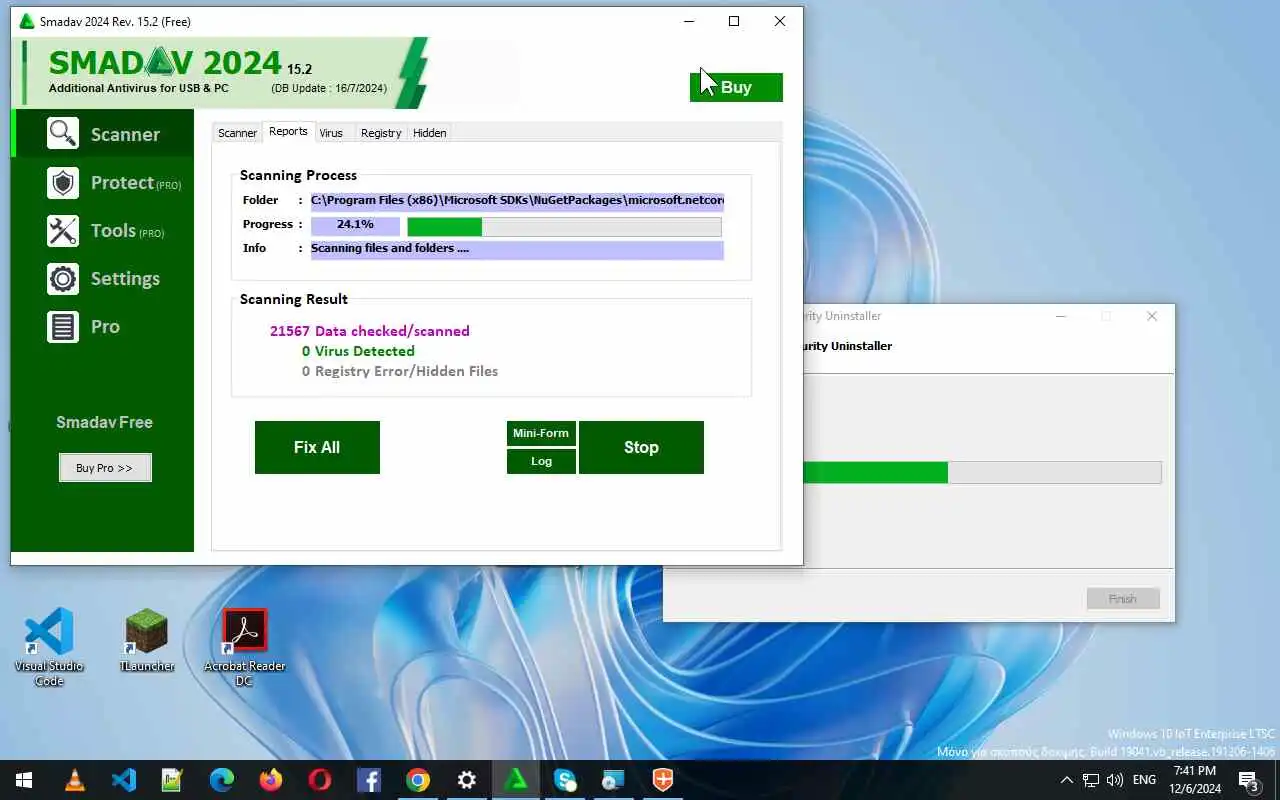Open Facebook app from taskbar
Image resolution: width=1280 pixels, height=800 pixels.
(x=369, y=780)
